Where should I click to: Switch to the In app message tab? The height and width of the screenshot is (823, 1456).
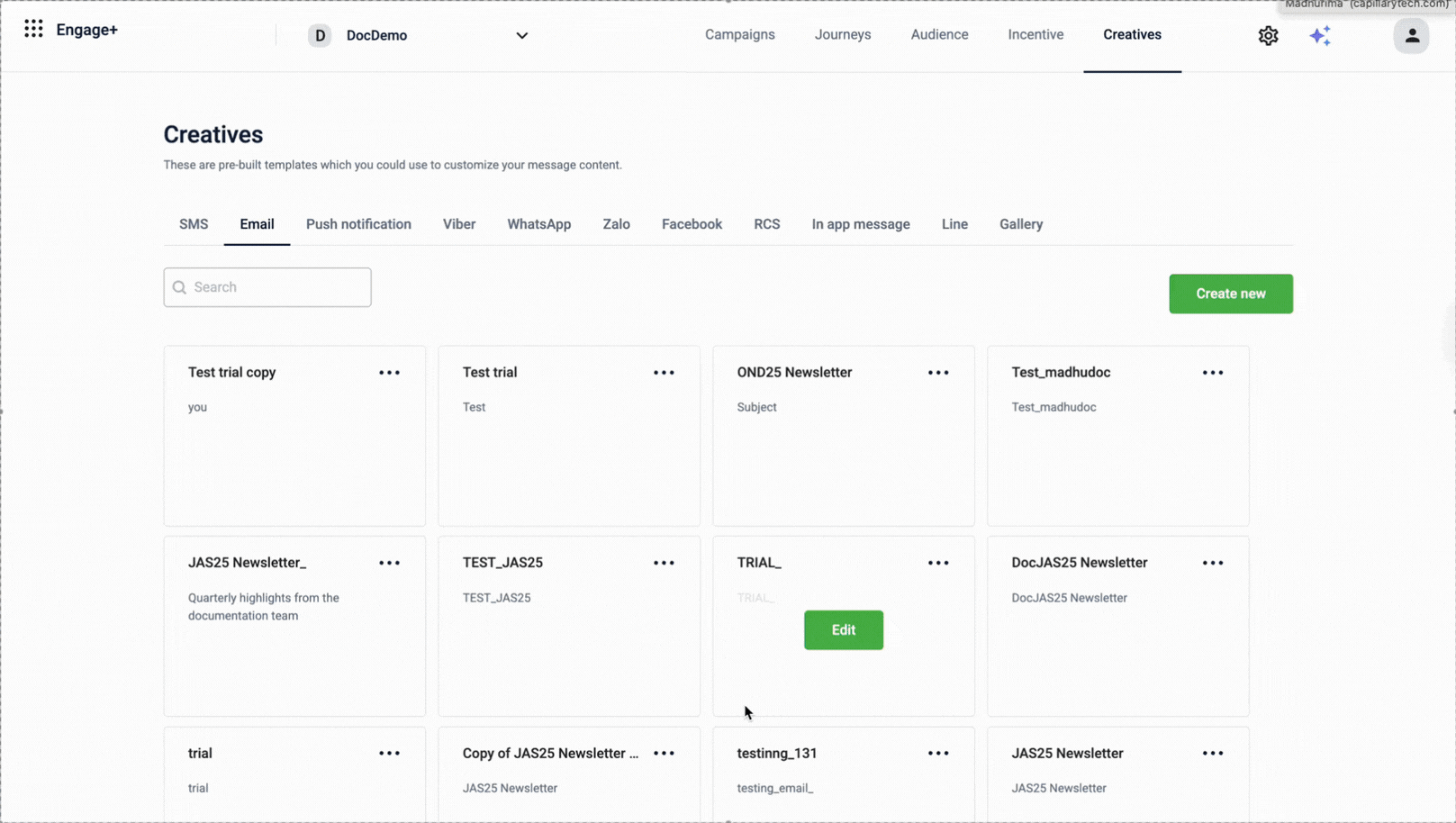[861, 224]
